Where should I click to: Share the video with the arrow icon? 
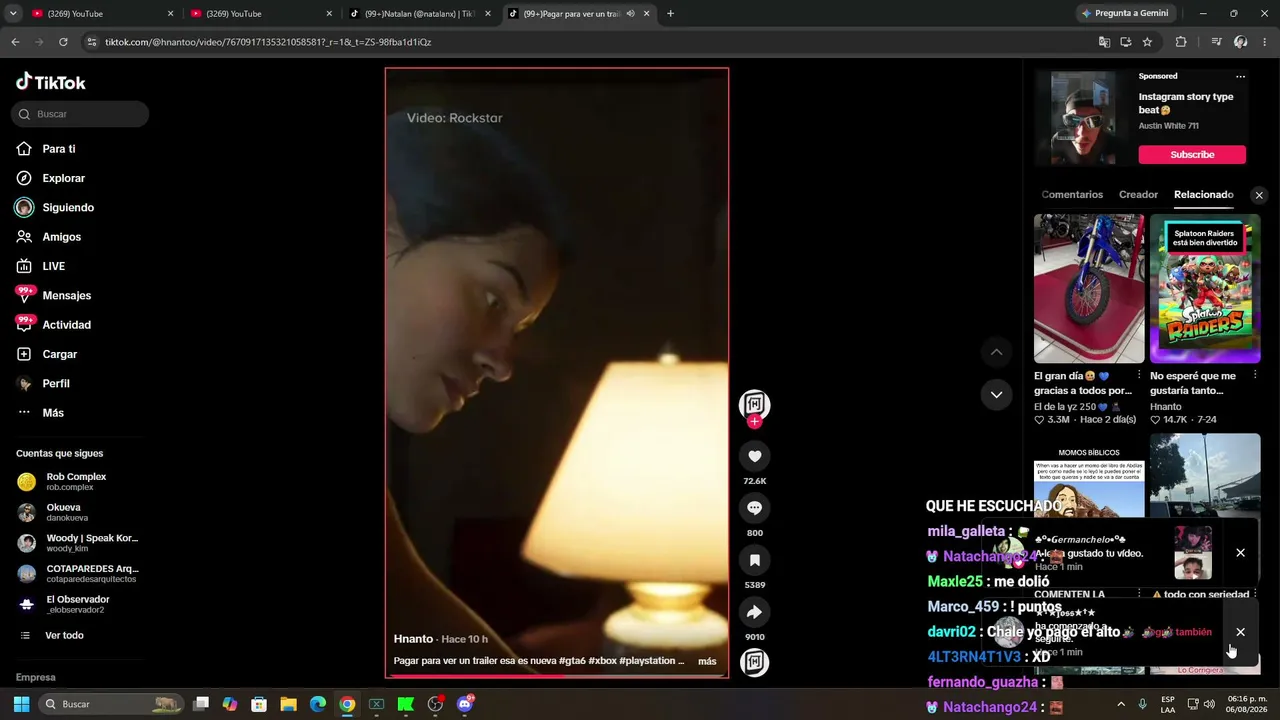coord(755,612)
